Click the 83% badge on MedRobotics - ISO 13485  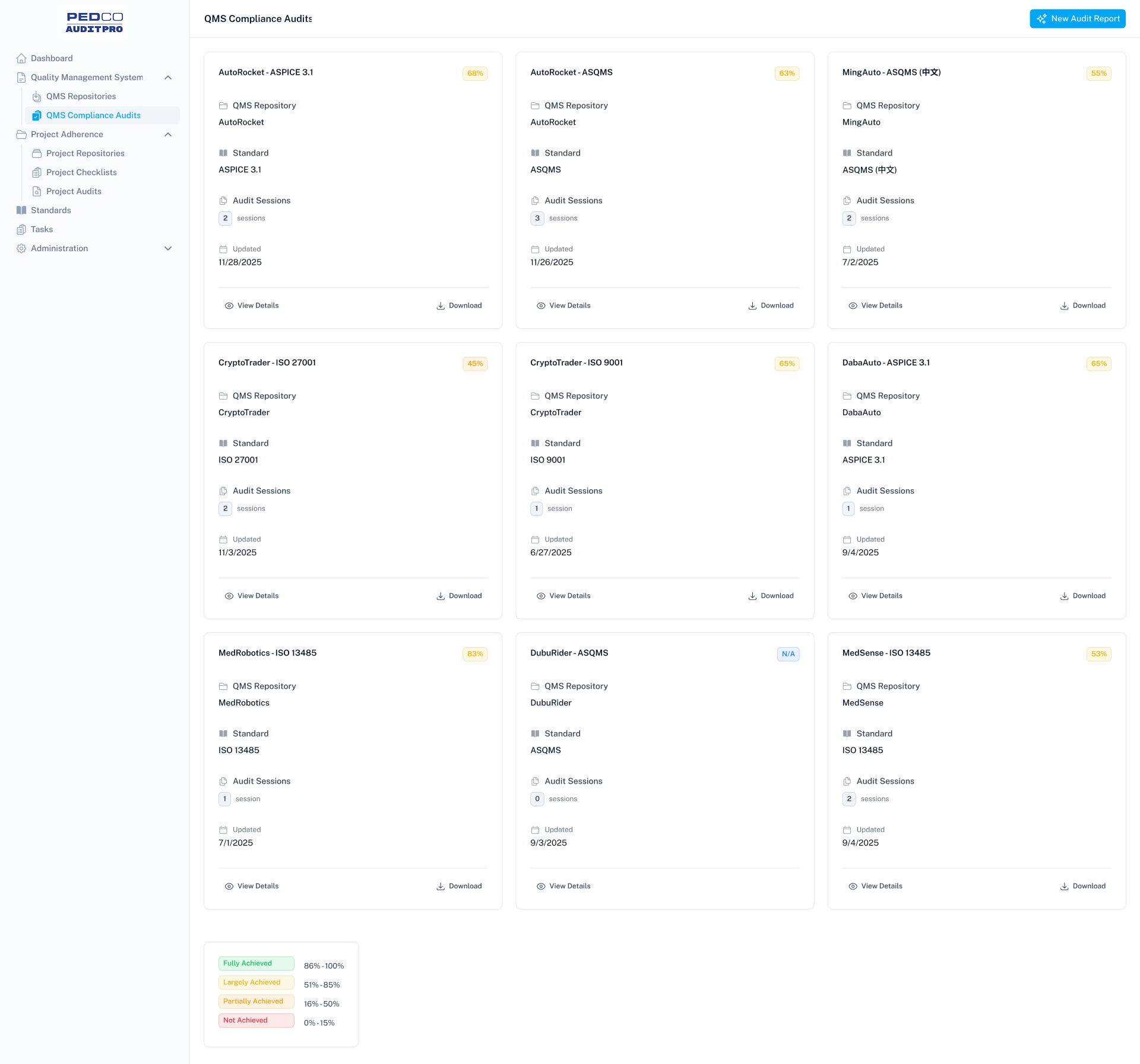(475, 654)
